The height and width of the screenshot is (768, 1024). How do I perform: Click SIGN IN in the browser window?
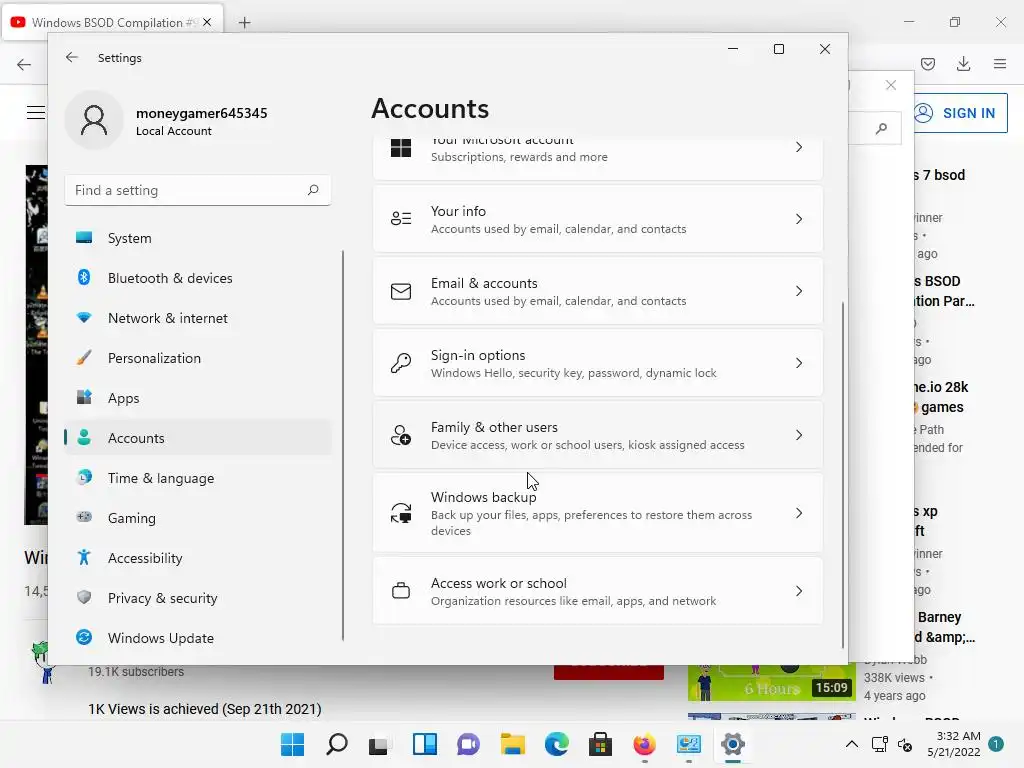pos(959,113)
